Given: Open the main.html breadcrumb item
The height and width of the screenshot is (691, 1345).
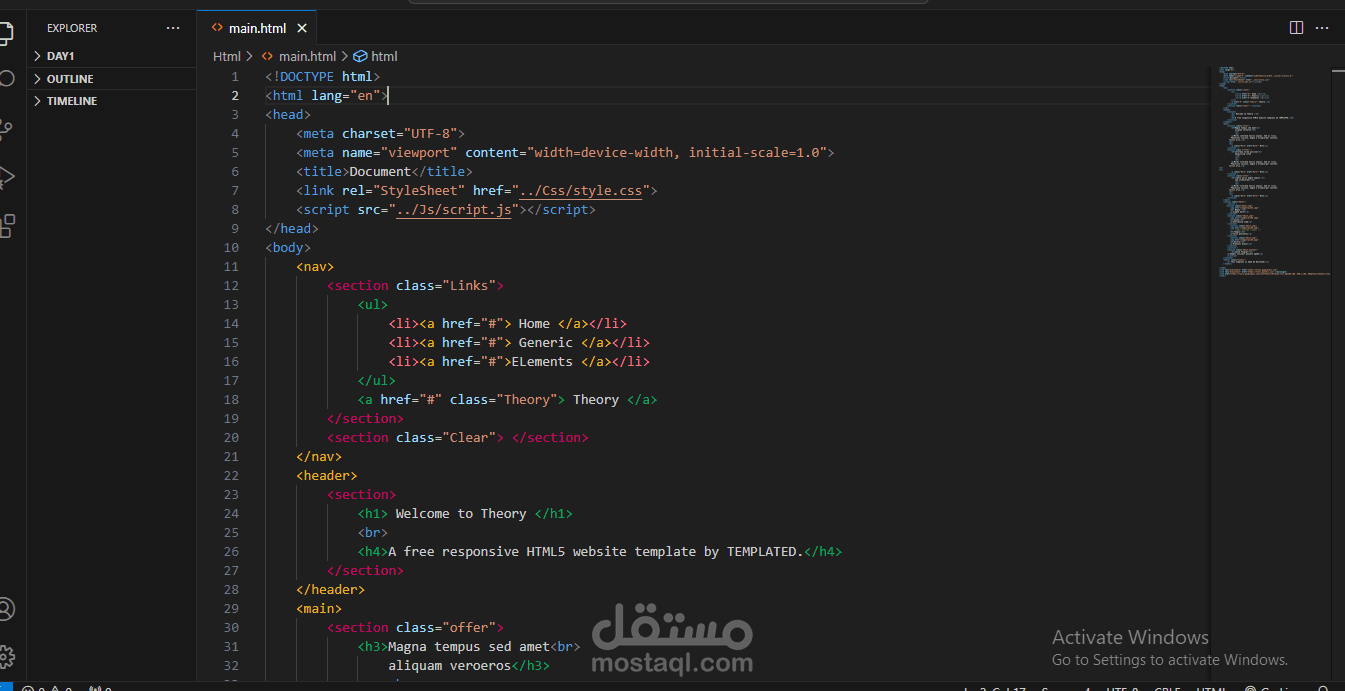Looking at the screenshot, I should tap(299, 57).
